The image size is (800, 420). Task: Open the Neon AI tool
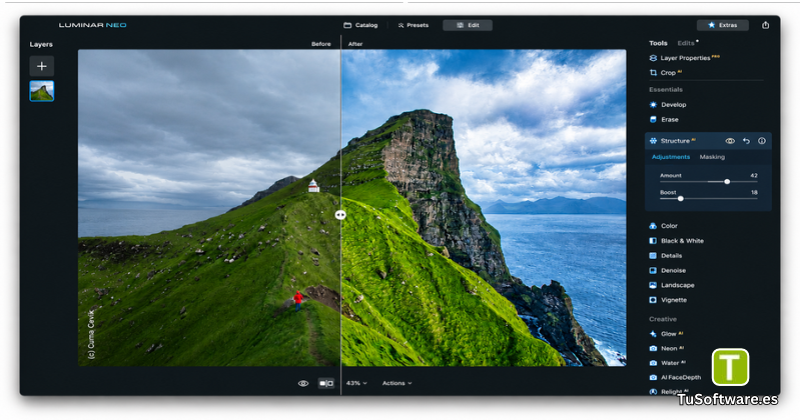tap(667, 349)
